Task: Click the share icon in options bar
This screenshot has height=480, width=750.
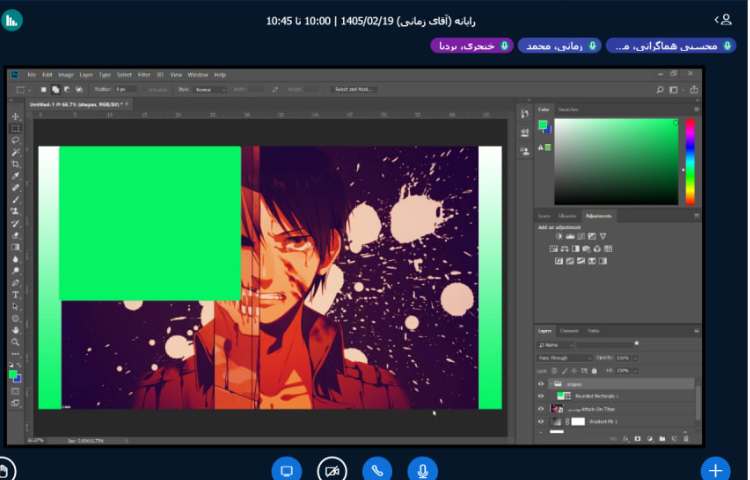Action: click(x=694, y=90)
